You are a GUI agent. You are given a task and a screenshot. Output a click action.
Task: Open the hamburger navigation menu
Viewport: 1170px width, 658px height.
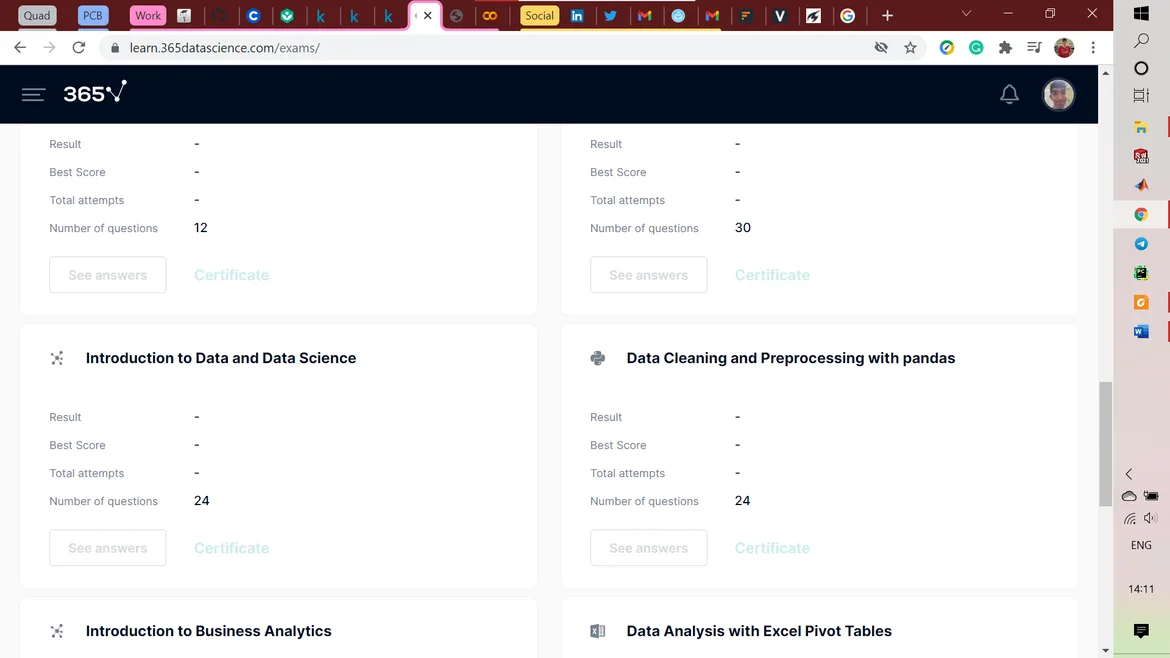33,94
